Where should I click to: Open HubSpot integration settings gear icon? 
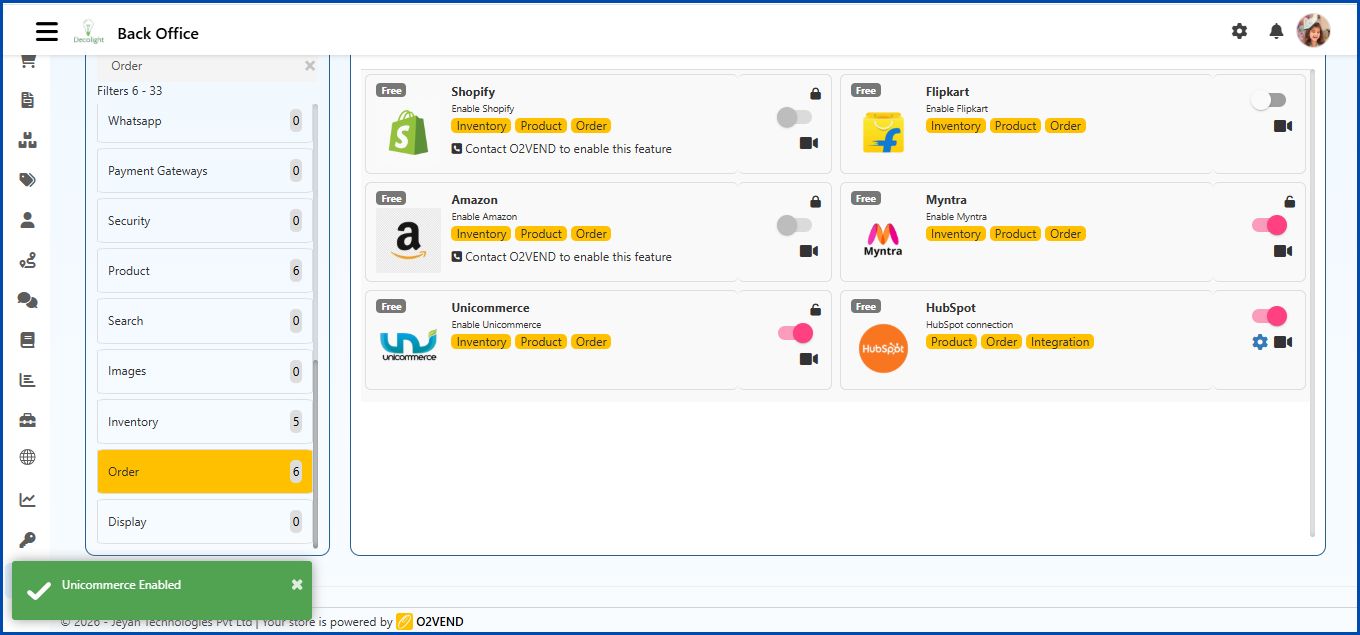click(1259, 342)
